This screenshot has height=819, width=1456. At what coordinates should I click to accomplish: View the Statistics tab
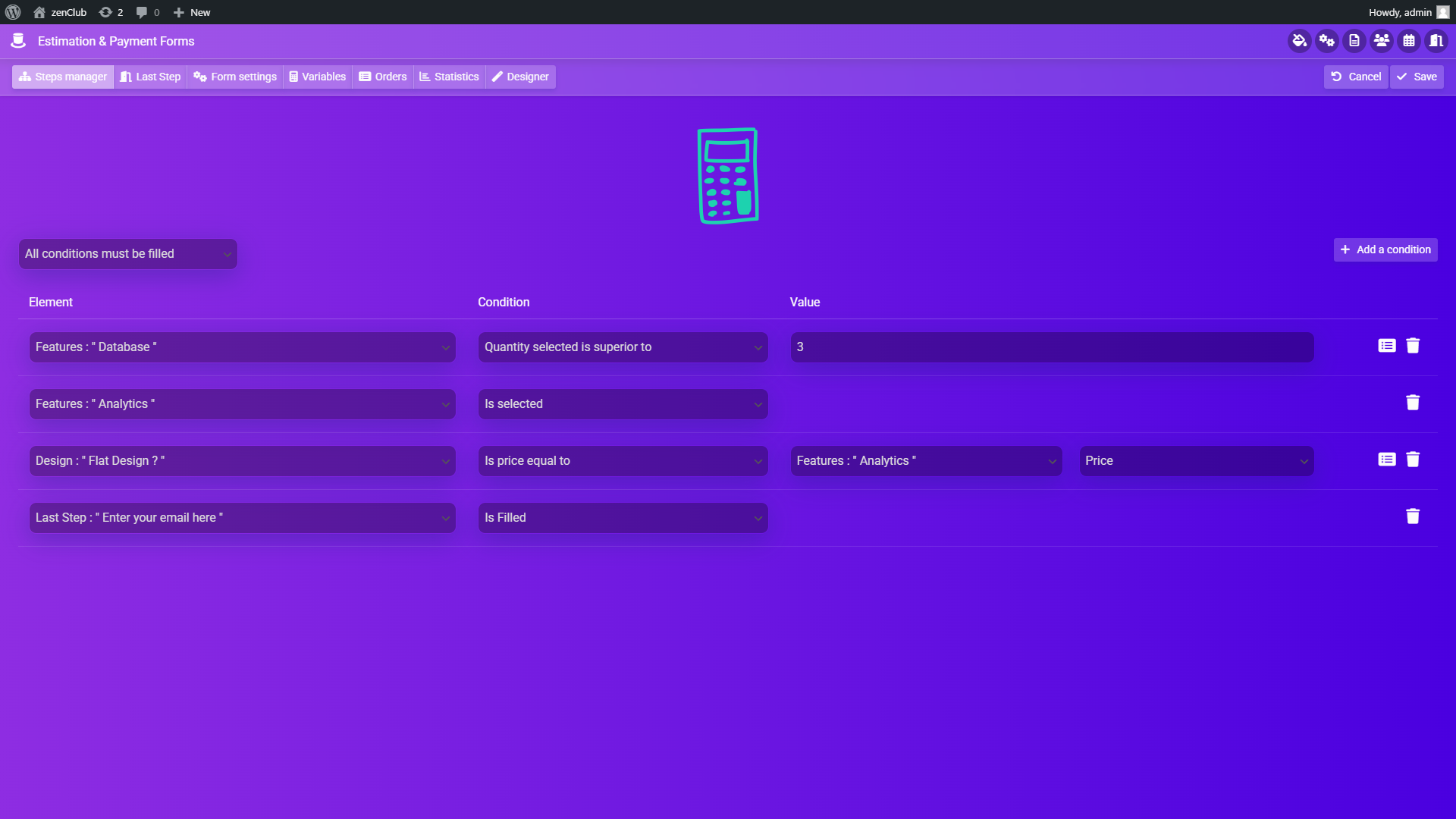(x=449, y=77)
